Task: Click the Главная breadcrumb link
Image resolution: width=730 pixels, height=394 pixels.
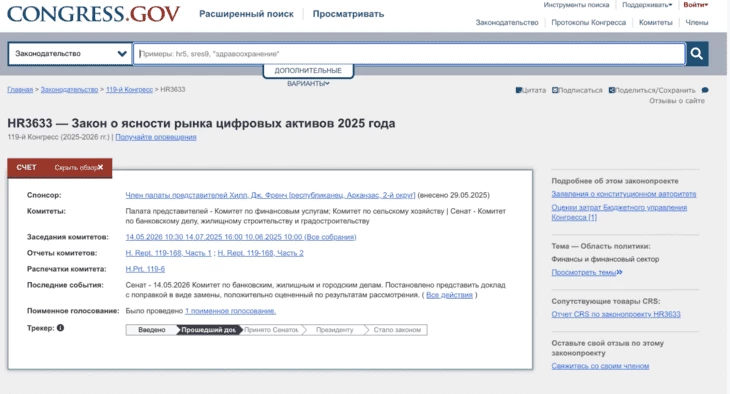Action: 20,89
